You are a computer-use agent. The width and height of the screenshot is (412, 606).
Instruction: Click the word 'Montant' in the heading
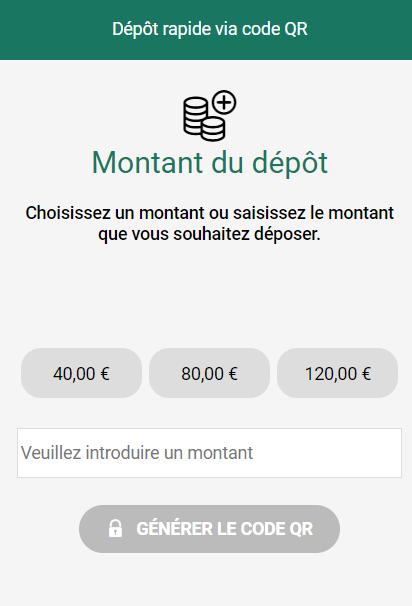(147, 163)
